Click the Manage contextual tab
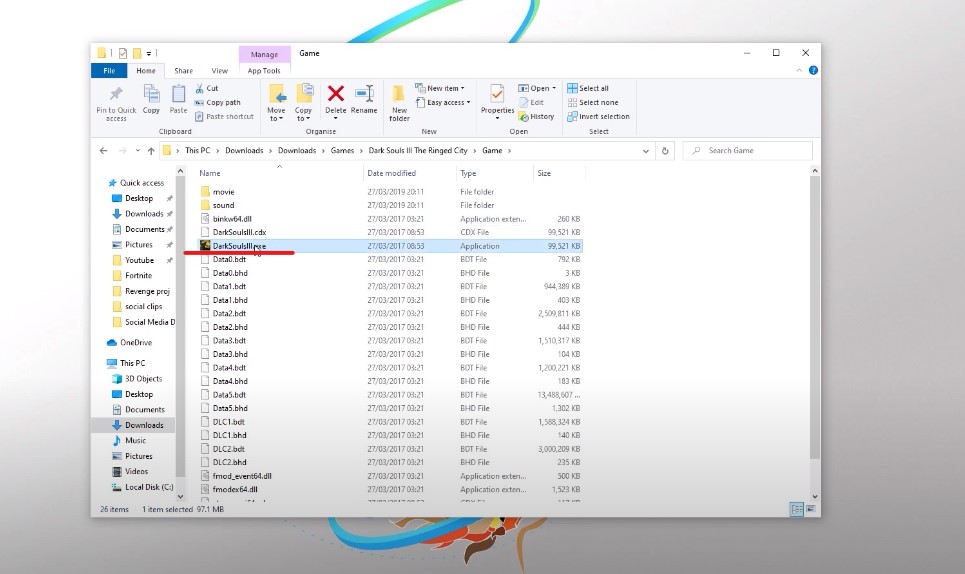Image resolution: width=965 pixels, height=574 pixels. (264, 54)
